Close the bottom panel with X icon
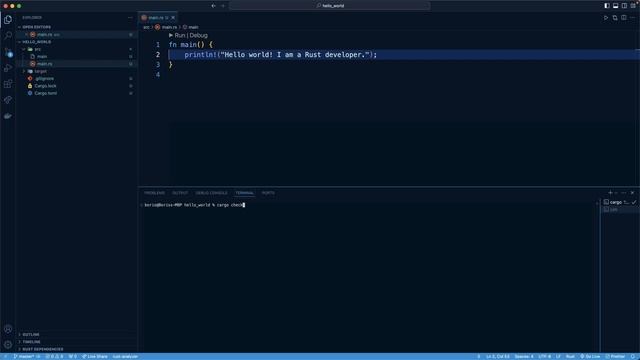The width and height of the screenshot is (640, 360). coord(632,193)
